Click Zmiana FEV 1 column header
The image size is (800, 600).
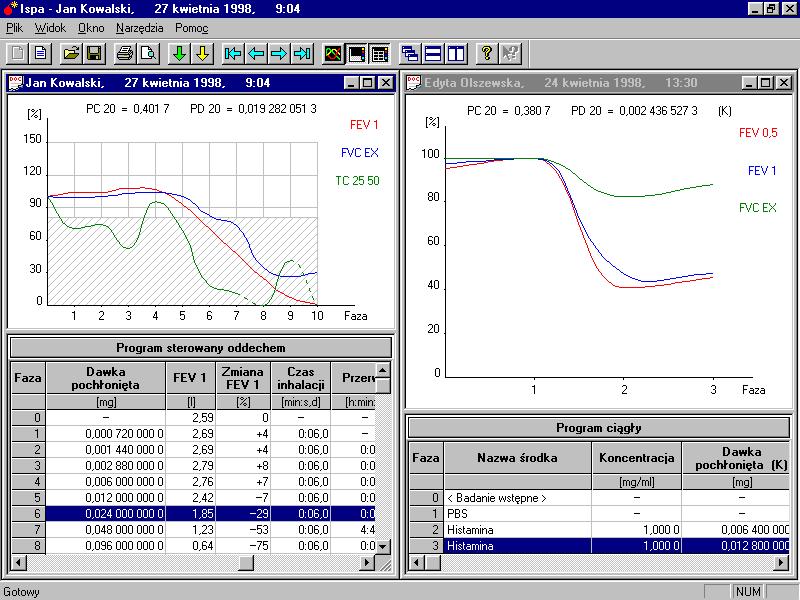click(x=243, y=378)
